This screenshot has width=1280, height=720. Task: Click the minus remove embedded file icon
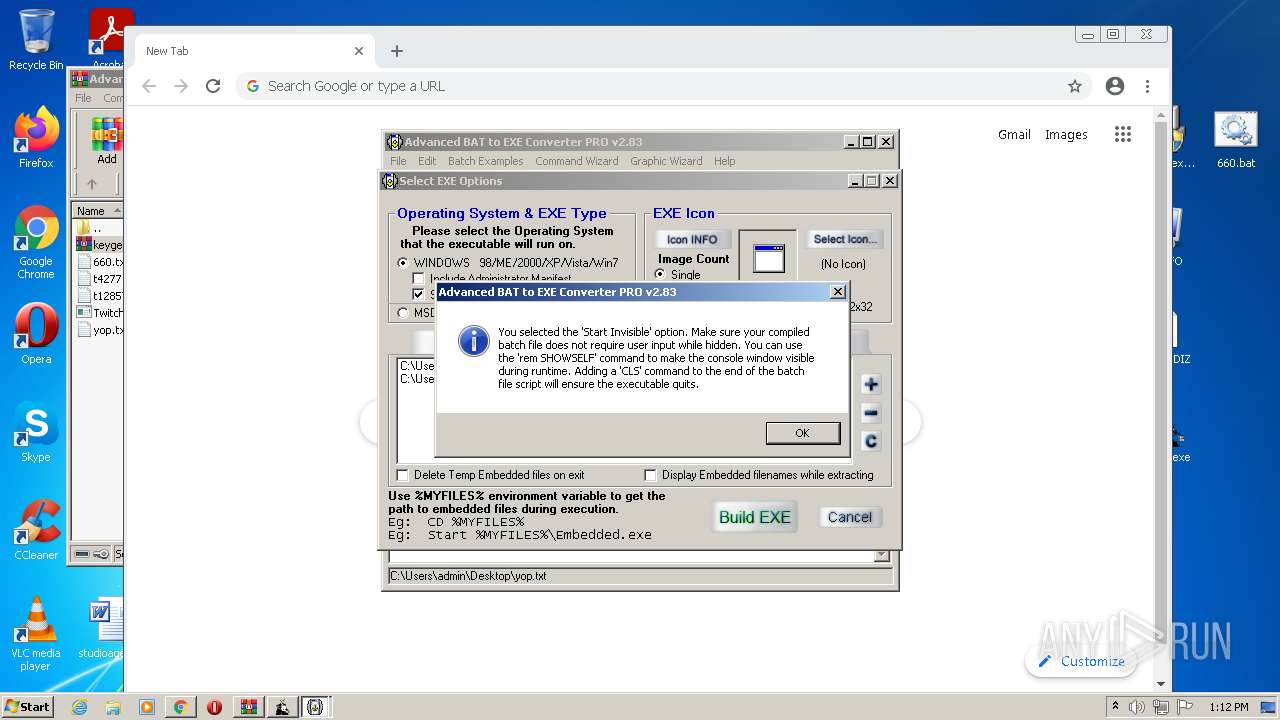click(x=870, y=413)
